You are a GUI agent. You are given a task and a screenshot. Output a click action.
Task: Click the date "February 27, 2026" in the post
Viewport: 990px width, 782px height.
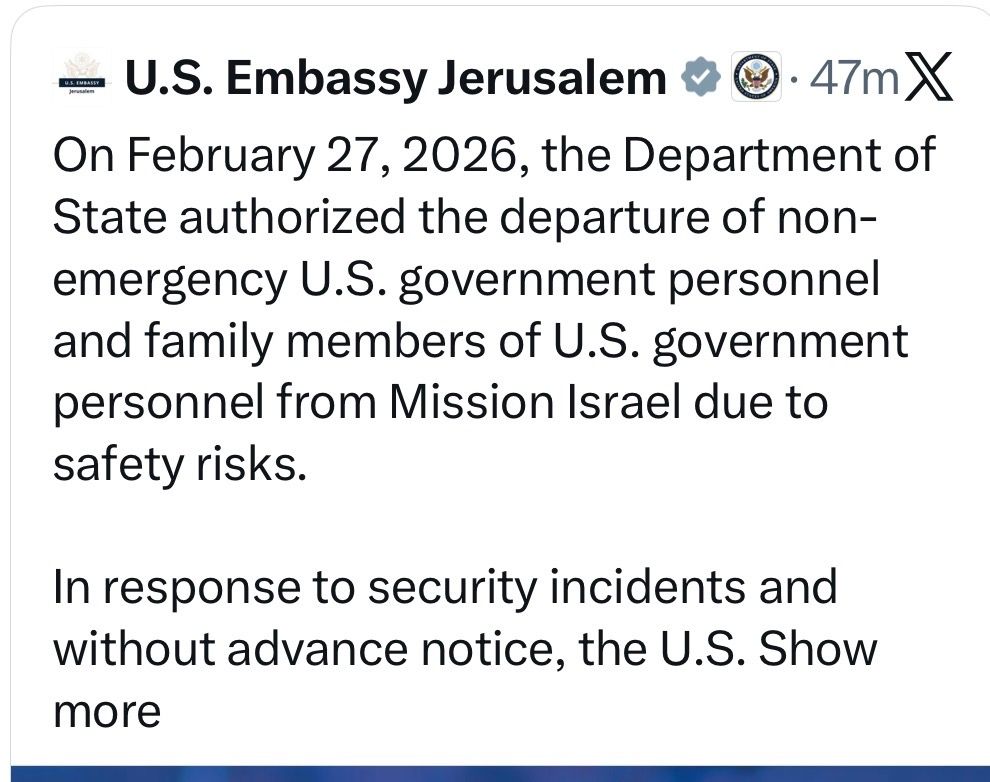pyautogui.click(x=322, y=157)
